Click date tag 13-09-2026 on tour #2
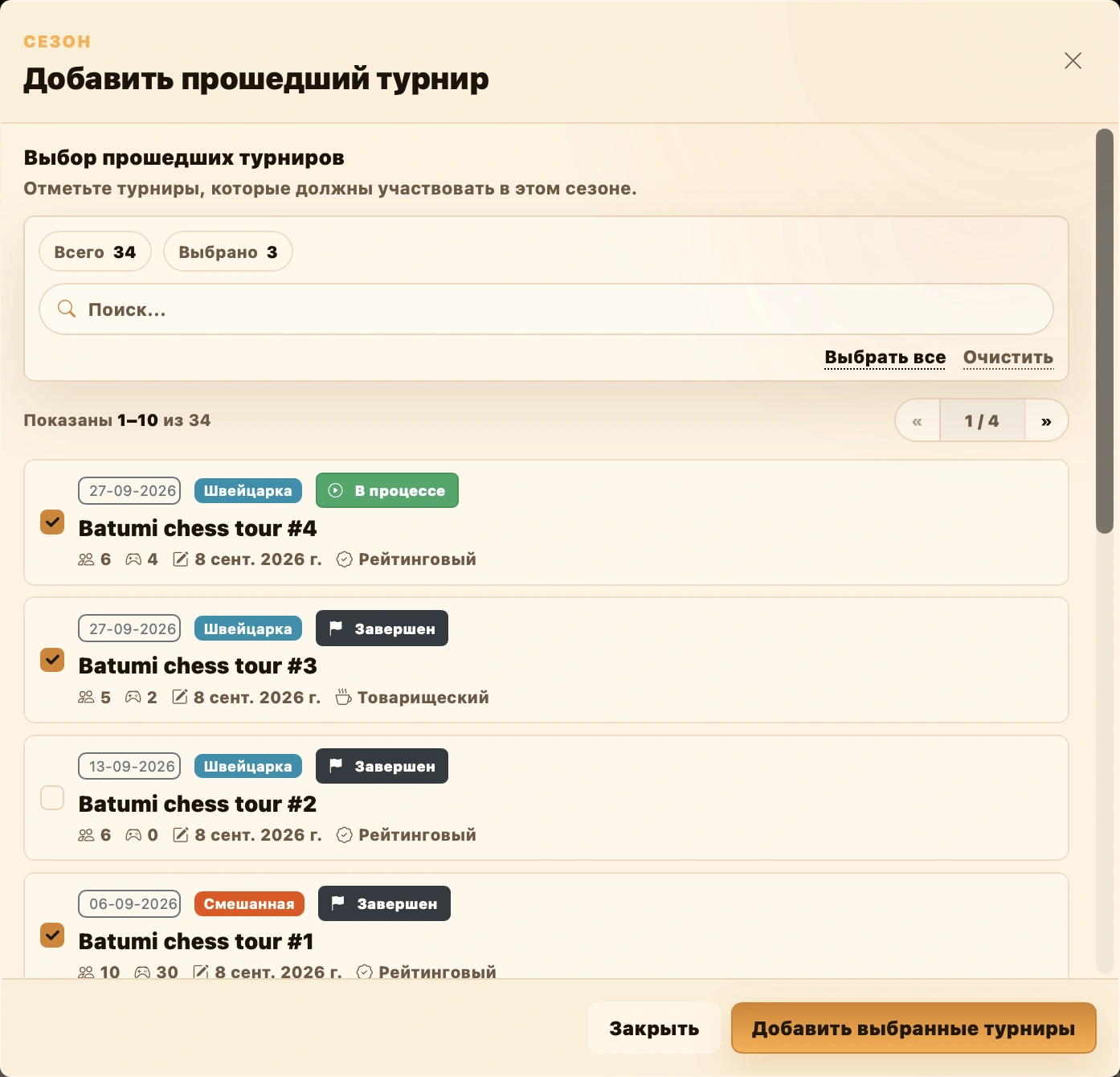This screenshot has height=1077, width=1120. 129,766
